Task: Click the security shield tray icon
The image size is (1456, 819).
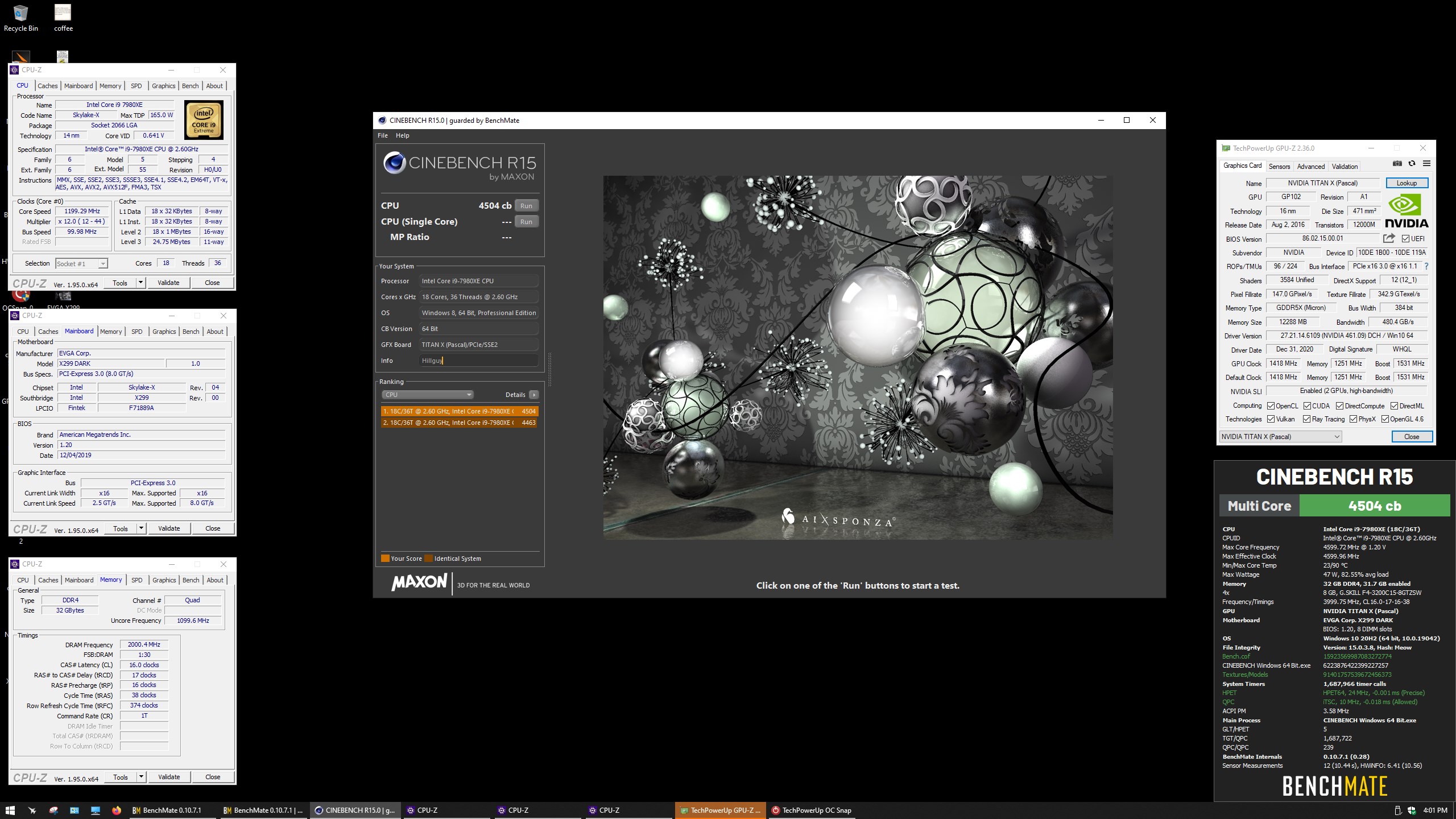Action: click(x=1412, y=810)
